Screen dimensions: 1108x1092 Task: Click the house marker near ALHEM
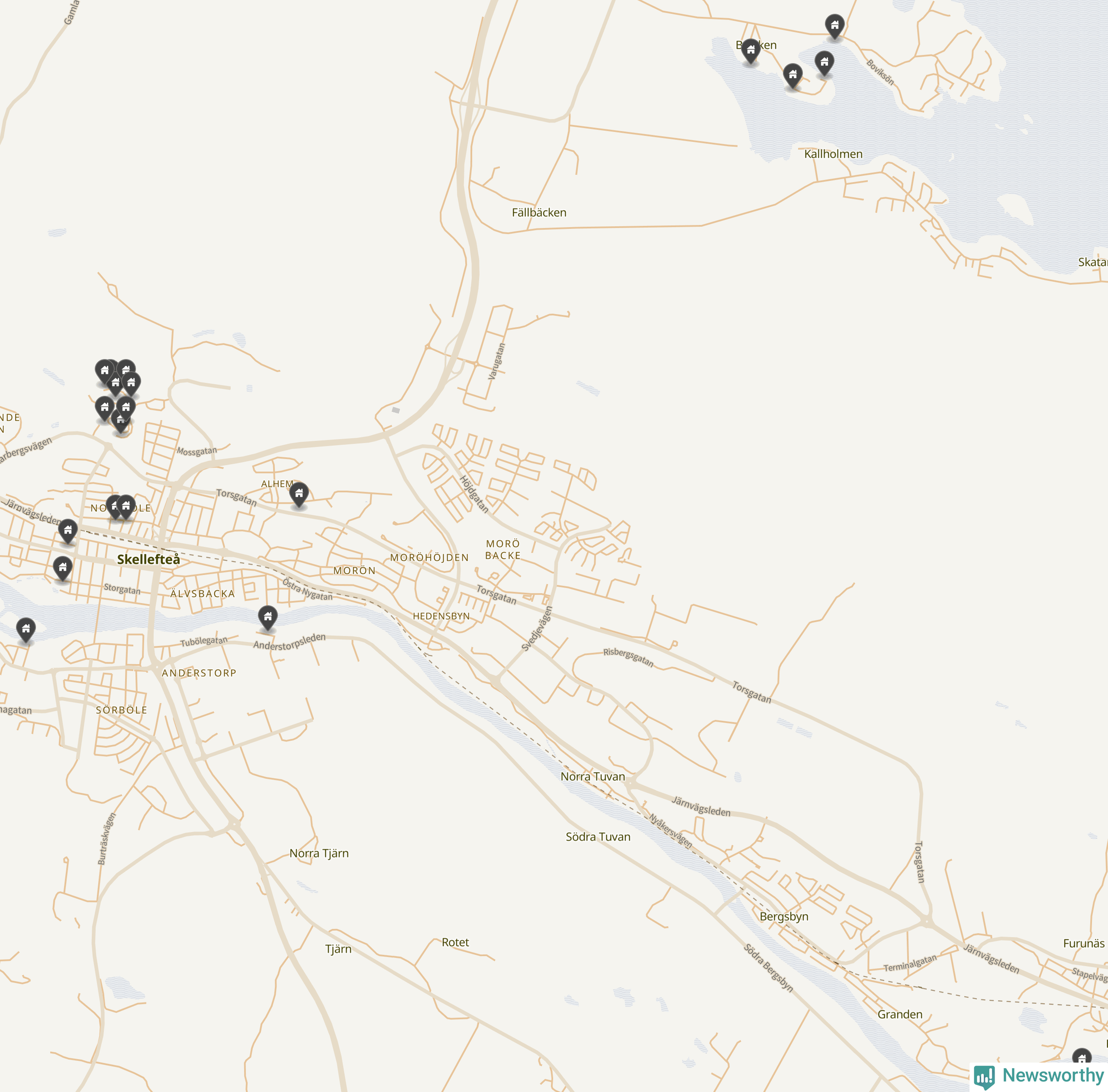299,495
